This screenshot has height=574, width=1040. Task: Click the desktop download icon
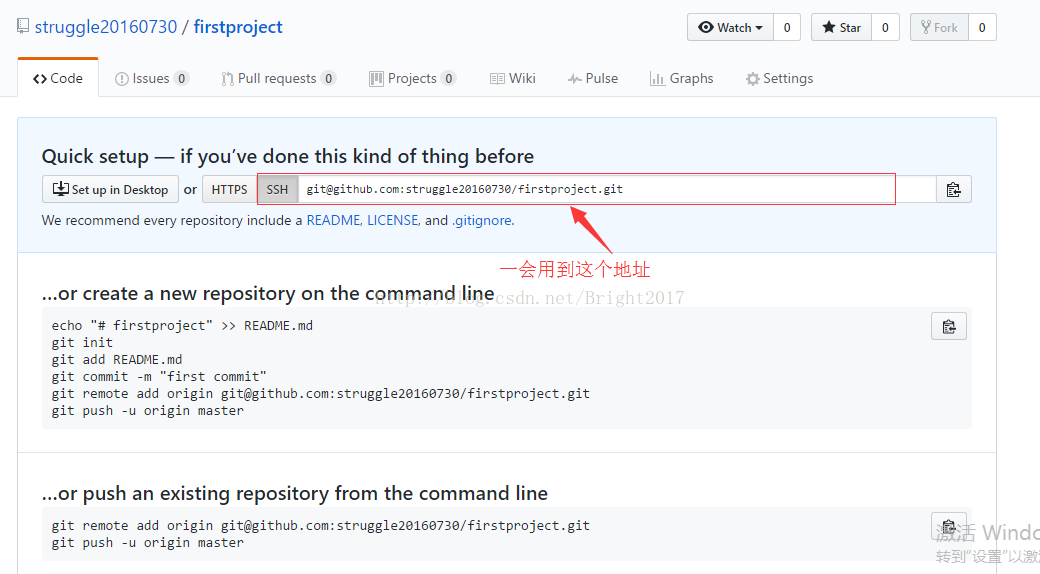pos(60,188)
